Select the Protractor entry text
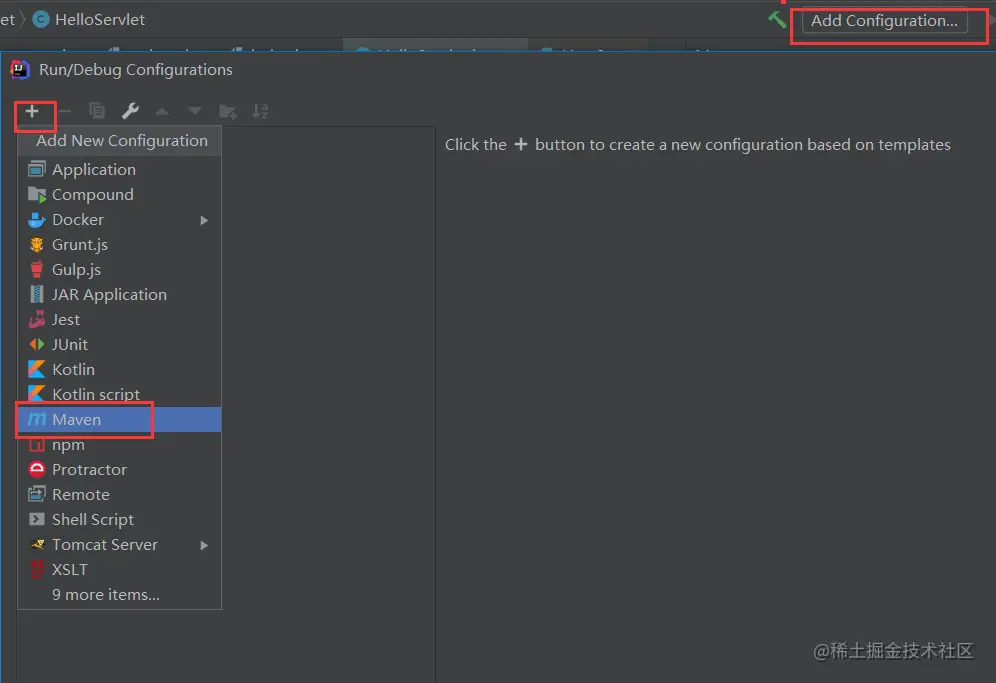The image size is (996, 683). (90, 470)
